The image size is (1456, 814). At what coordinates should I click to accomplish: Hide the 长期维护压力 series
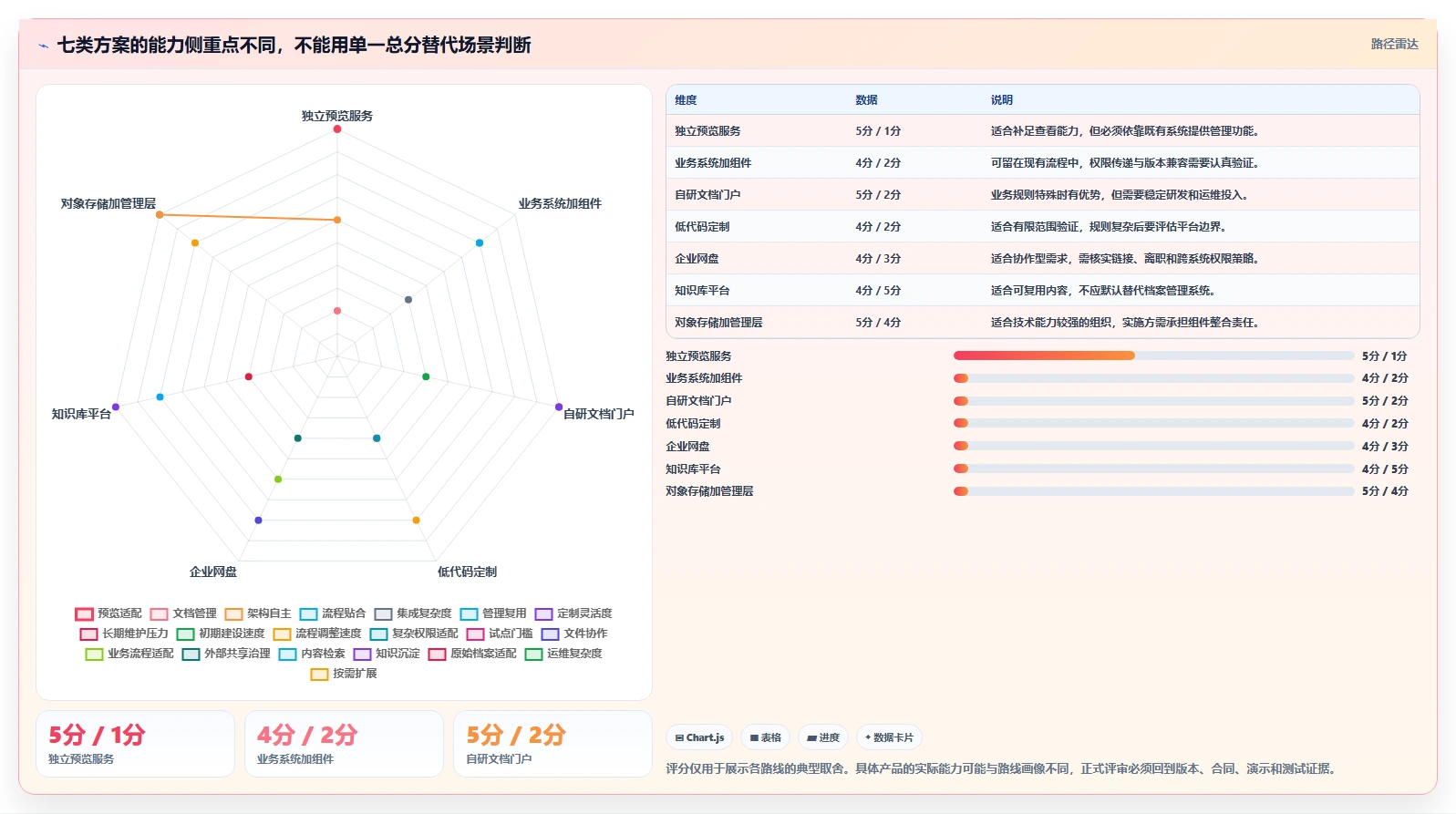(124, 634)
